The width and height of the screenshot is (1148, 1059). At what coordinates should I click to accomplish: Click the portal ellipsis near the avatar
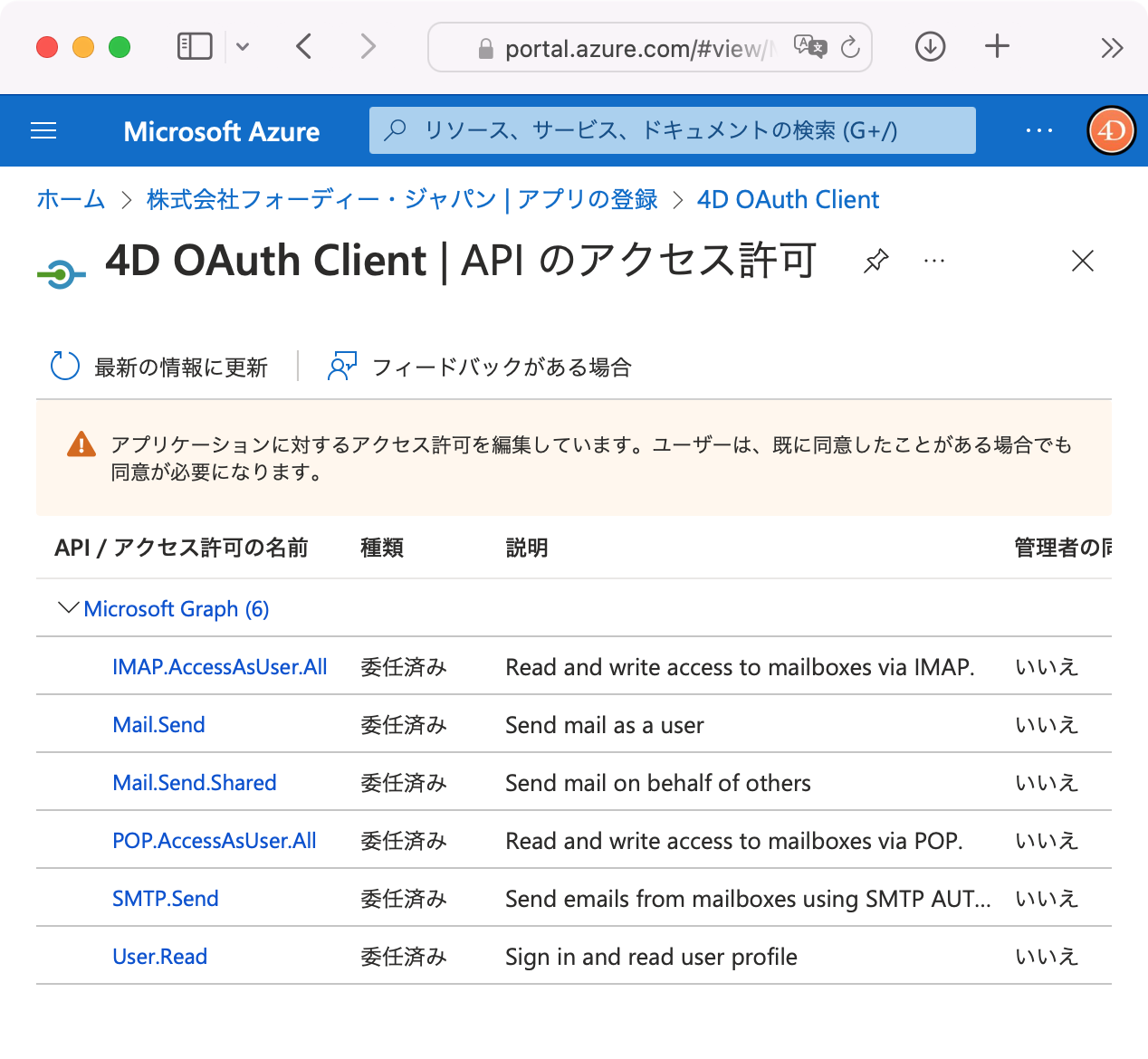1038,130
